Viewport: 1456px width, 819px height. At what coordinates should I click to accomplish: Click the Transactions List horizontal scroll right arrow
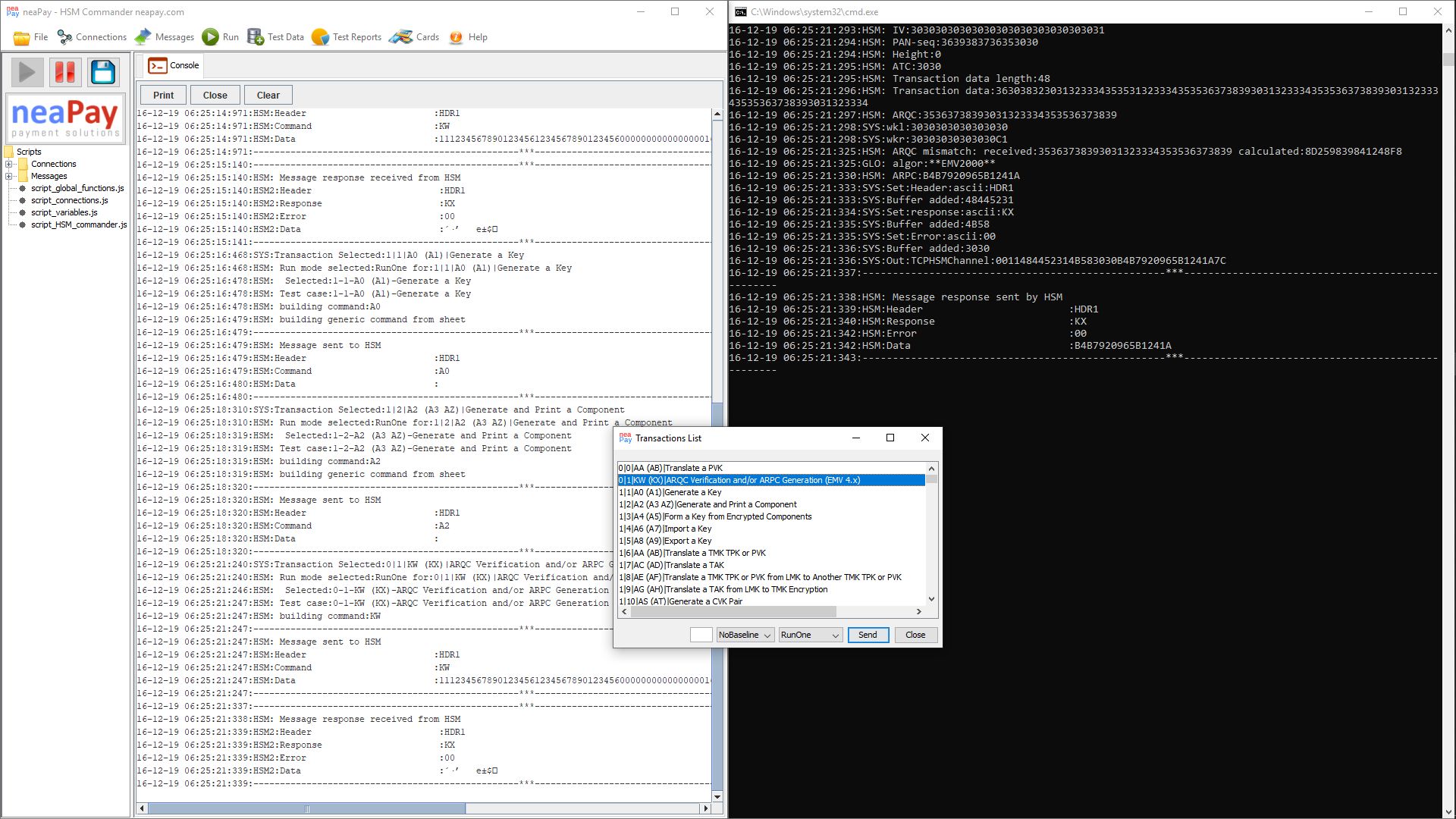click(x=919, y=611)
